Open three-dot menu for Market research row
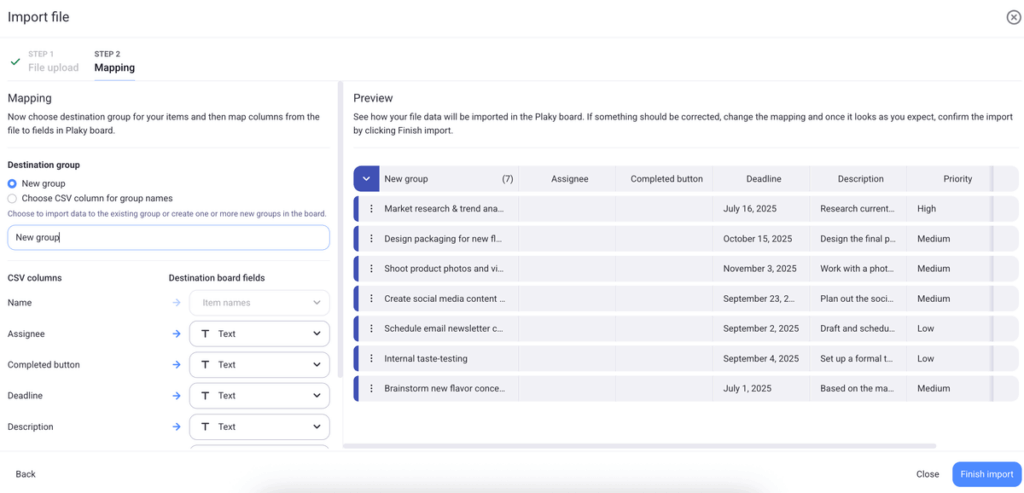1024x493 pixels. 371,209
